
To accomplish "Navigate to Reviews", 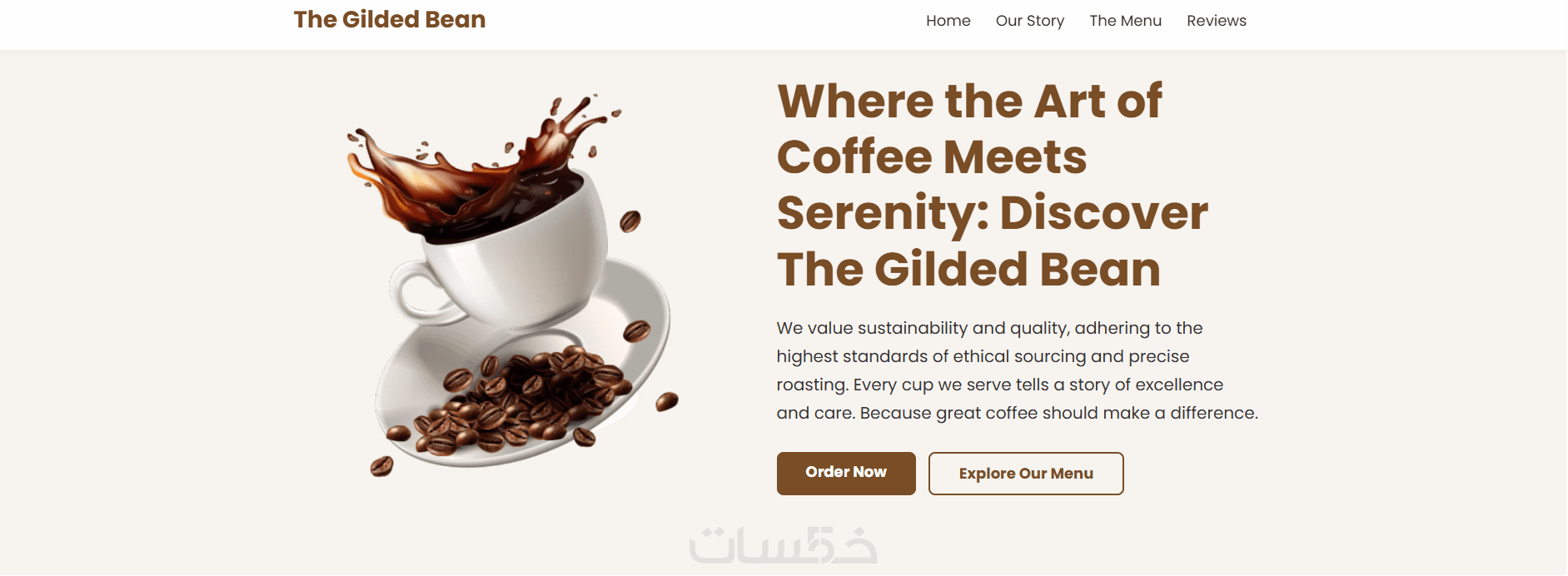I will pos(1216,21).
